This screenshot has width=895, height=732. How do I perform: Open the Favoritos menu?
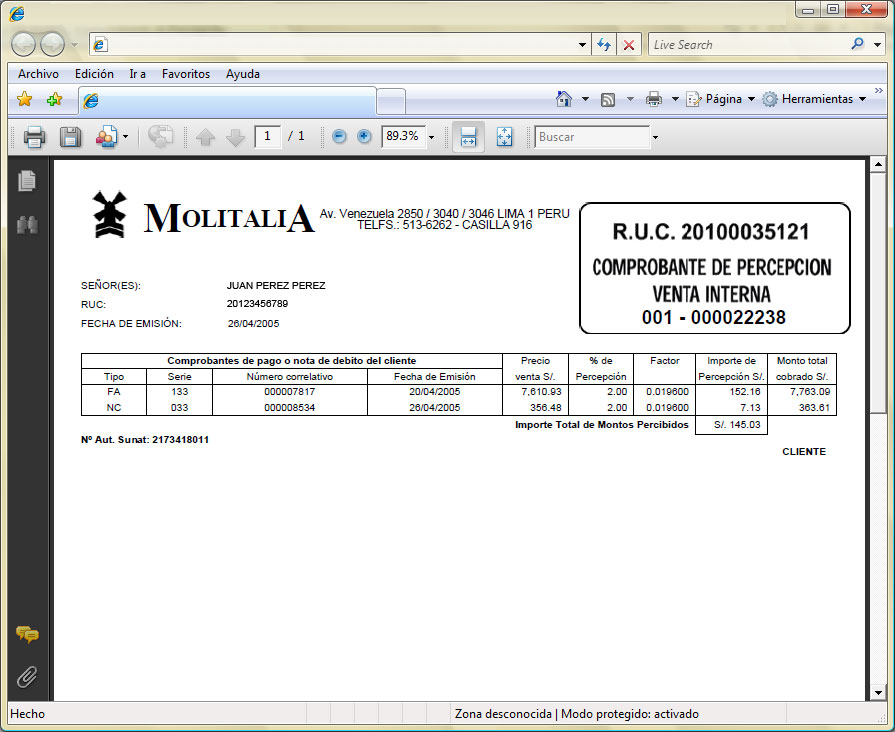pyautogui.click(x=186, y=74)
